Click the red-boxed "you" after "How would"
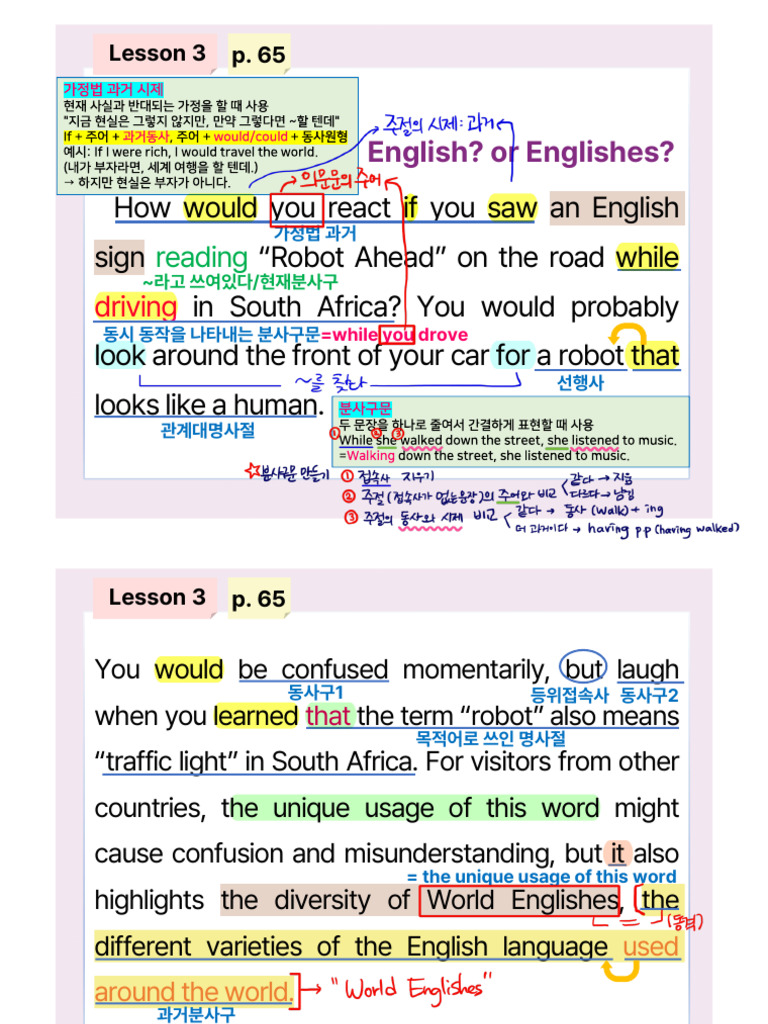The width and height of the screenshot is (768, 1024). (296, 209)
